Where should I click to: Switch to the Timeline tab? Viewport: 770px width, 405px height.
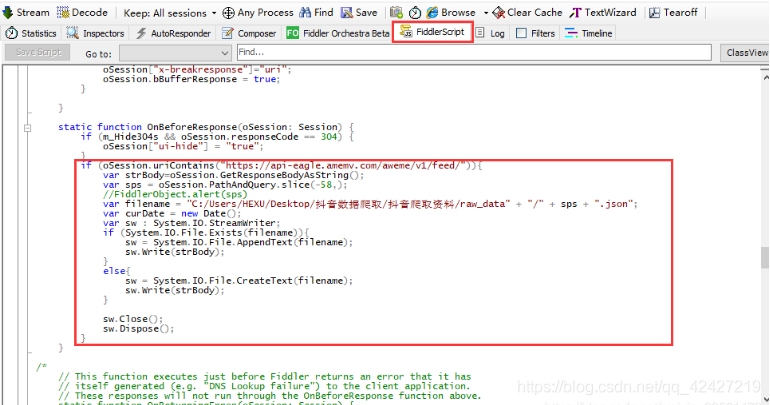point(588,33)
